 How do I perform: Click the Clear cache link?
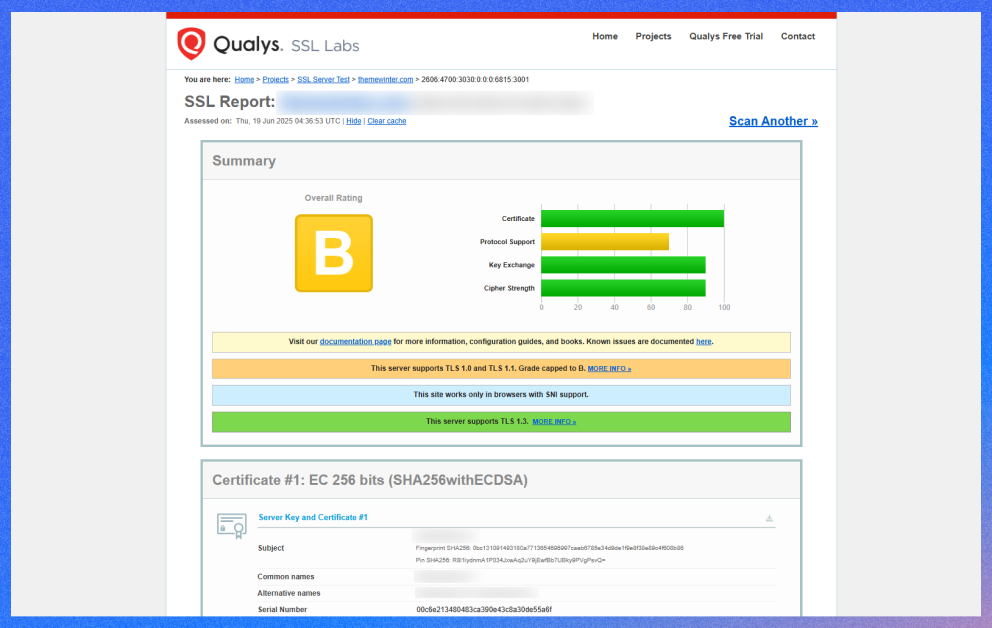tap(387, 121)
